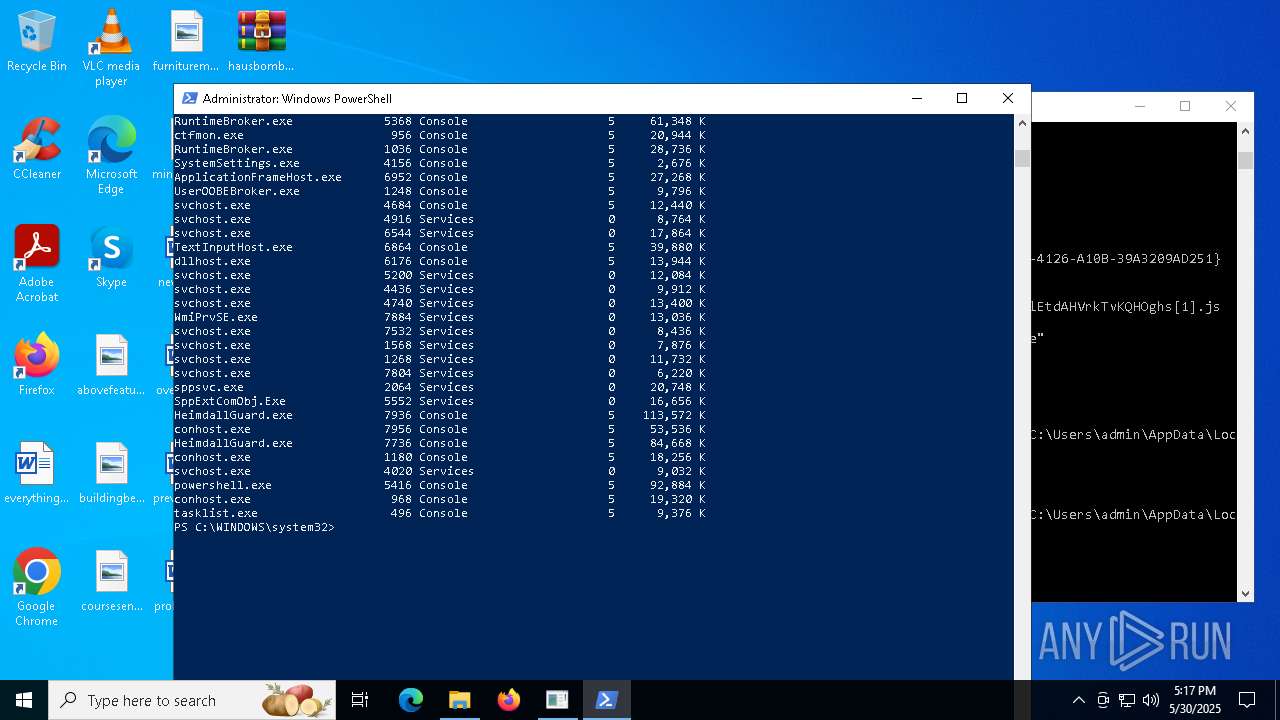Open the network tray icon
The width and height of the screenshot is (1280, 720).
pos(1127,700)
